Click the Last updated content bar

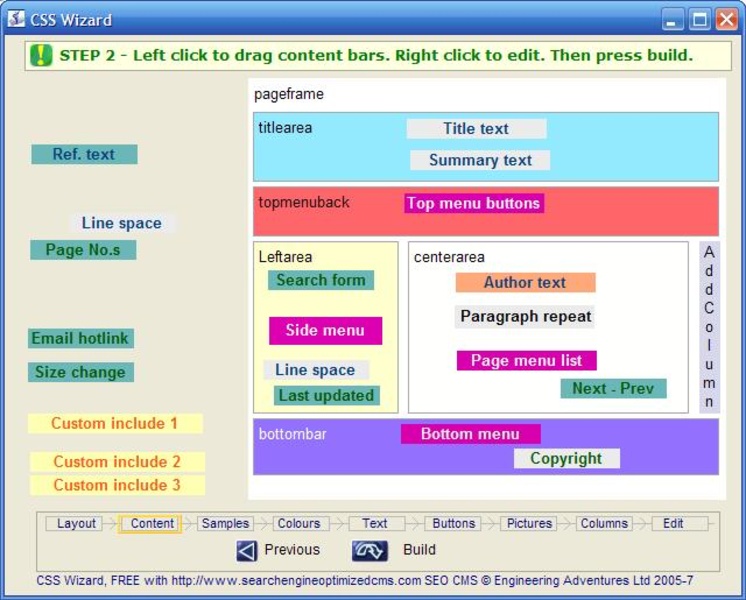pos(327,395)
